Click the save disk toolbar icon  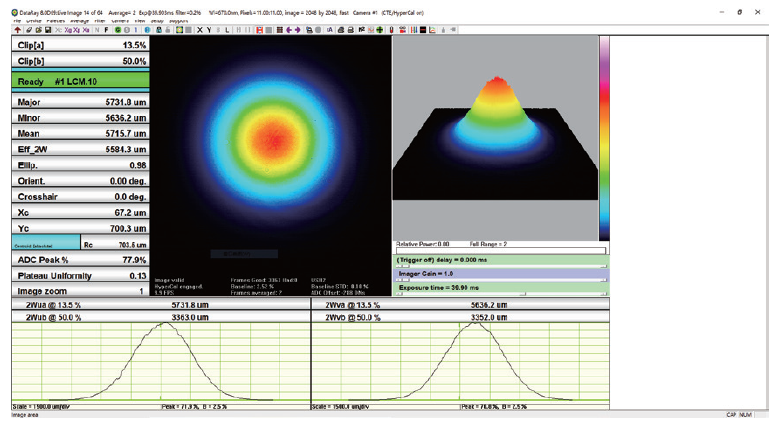tap(47, 30)
